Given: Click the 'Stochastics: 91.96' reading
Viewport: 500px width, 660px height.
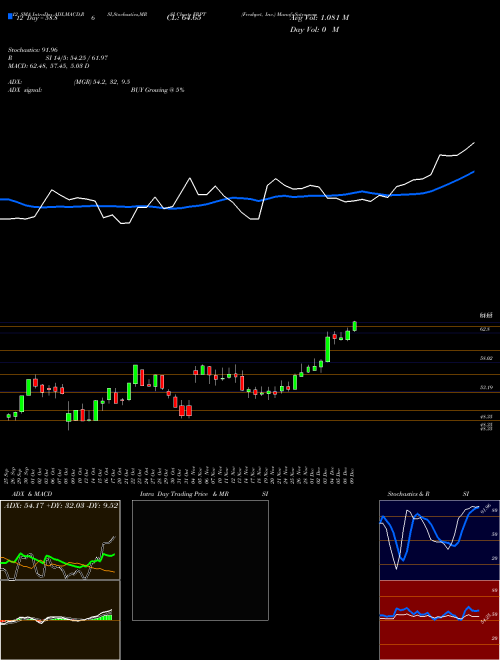Looking at the screenshot, I should click(x=33, y=50).
